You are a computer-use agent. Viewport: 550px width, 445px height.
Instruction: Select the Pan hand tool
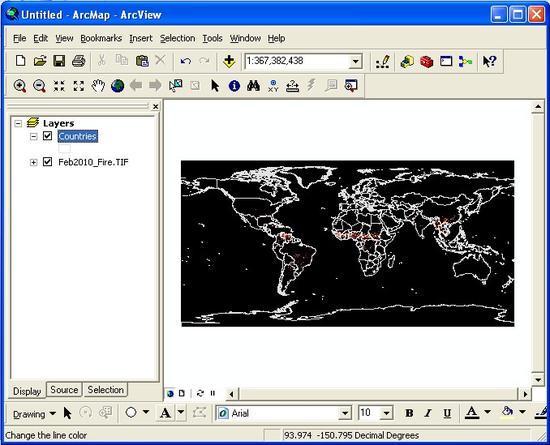click(98, 86)
